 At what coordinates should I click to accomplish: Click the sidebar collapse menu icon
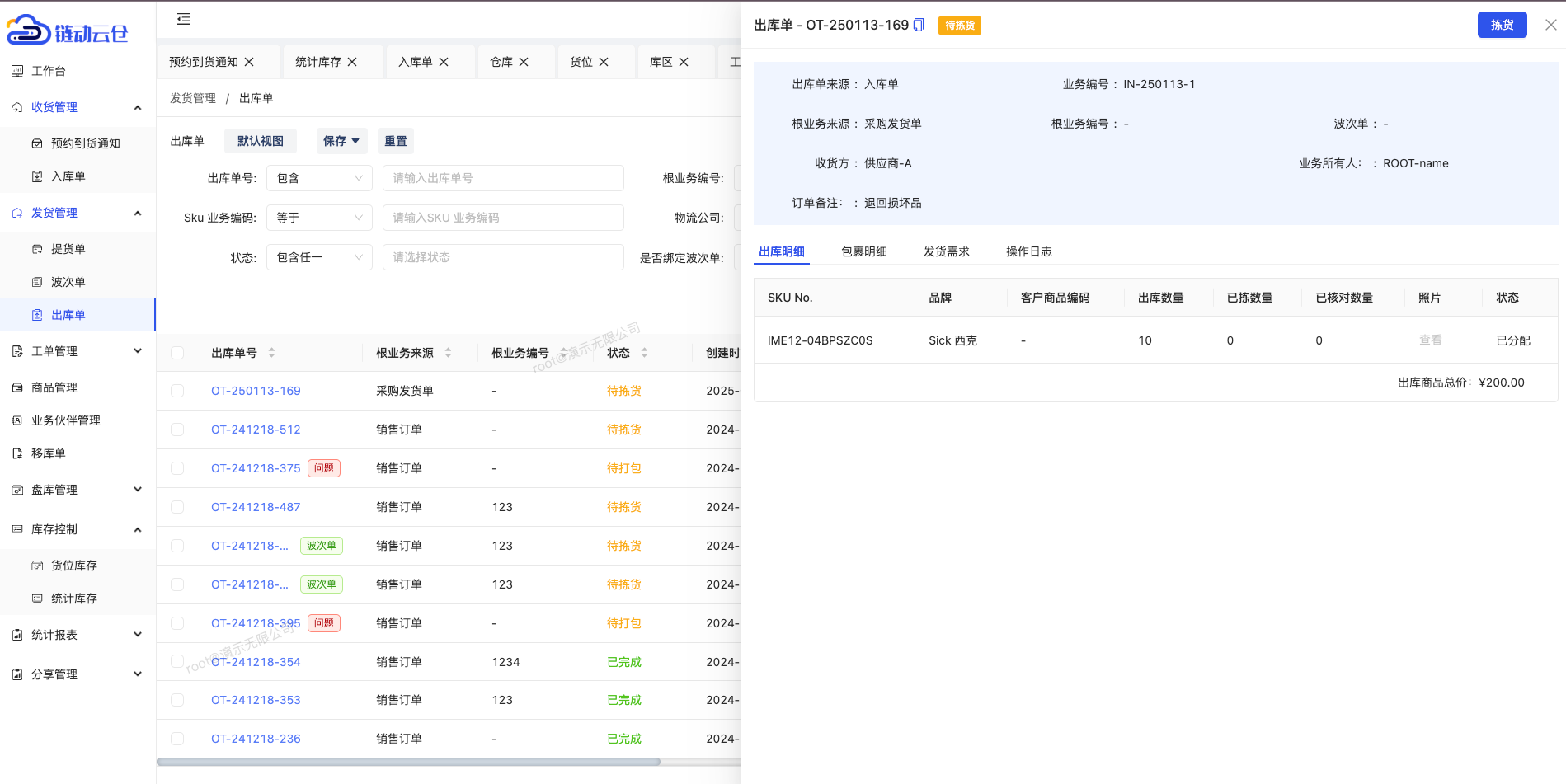[x=184, y=19]
